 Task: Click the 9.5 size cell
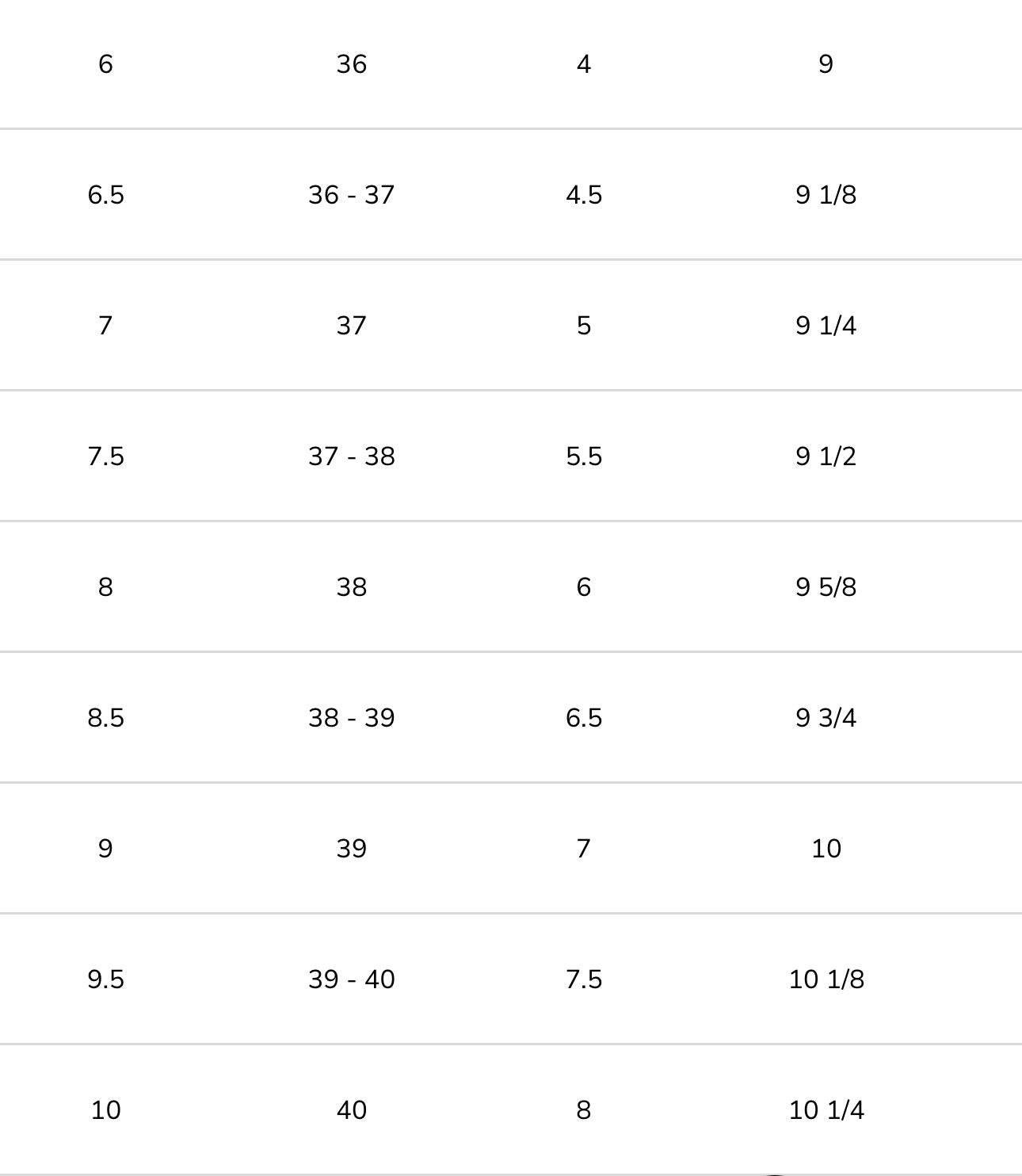tap(105, 979)
